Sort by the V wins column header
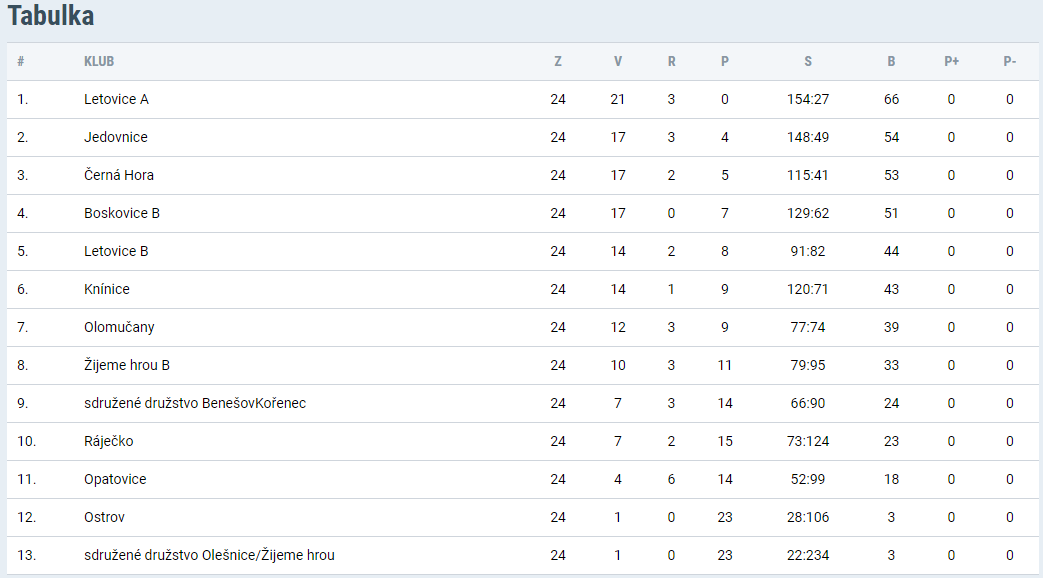Screen dimensions: 1043x578 (x=618, y=61)
